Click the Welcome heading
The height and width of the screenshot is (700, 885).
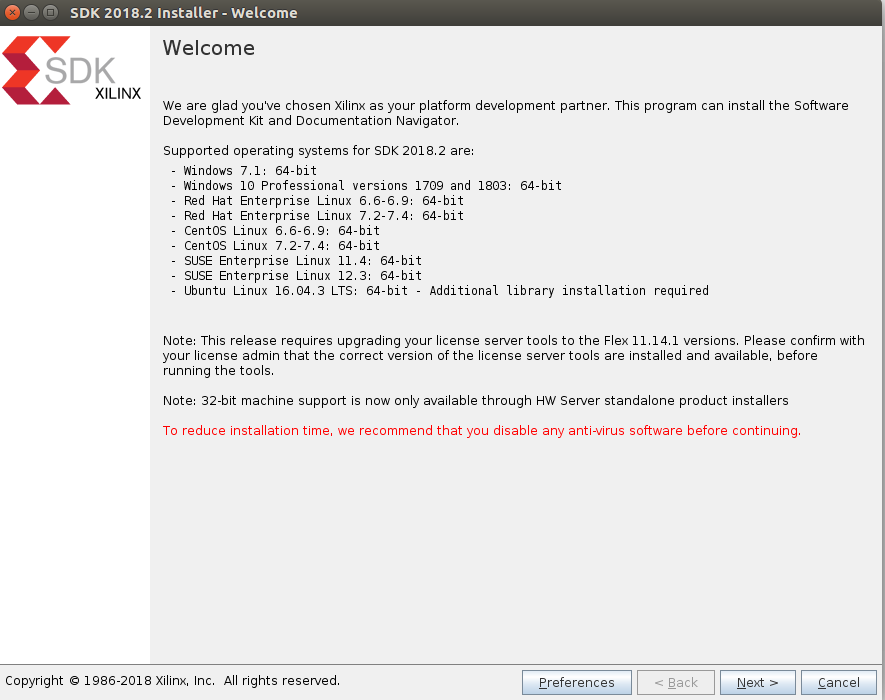coord(209,48)
